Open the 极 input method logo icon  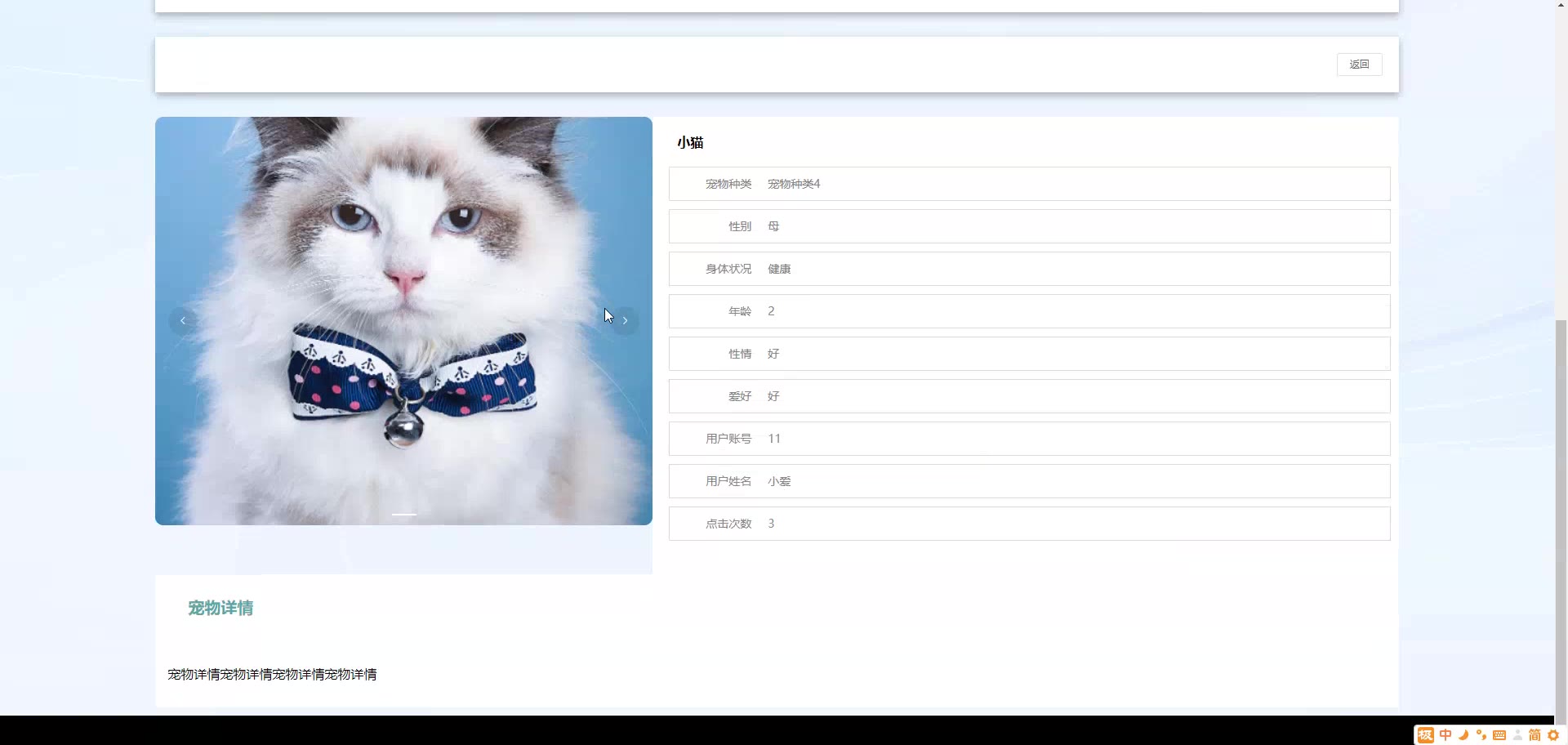coord(1425,735)
